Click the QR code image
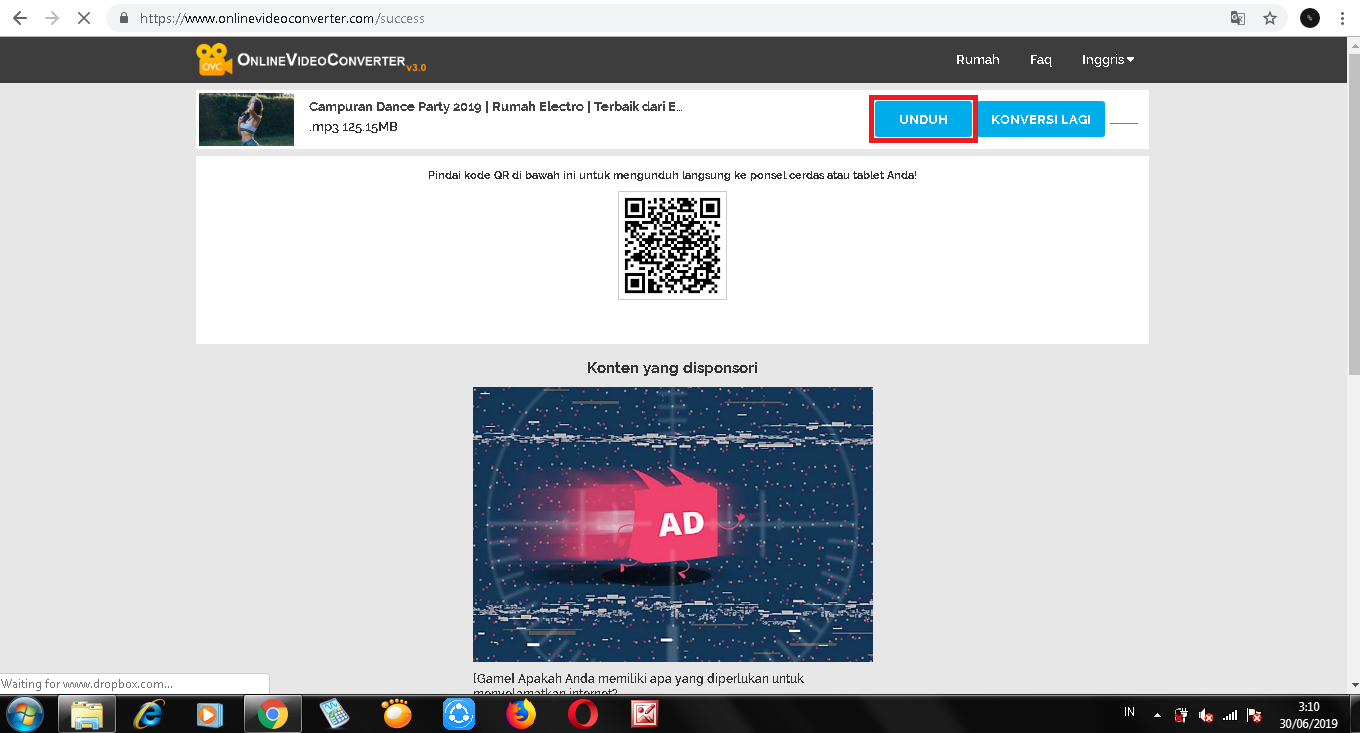1360x733 pixels. point(672,245)
